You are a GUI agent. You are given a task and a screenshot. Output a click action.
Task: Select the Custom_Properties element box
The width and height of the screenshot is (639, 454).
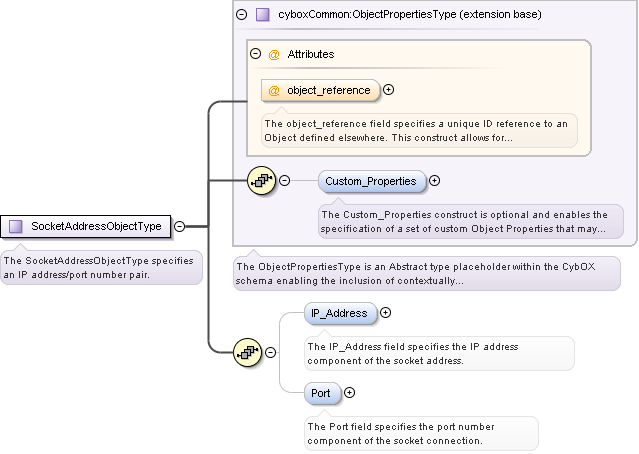tap(372, 181)
